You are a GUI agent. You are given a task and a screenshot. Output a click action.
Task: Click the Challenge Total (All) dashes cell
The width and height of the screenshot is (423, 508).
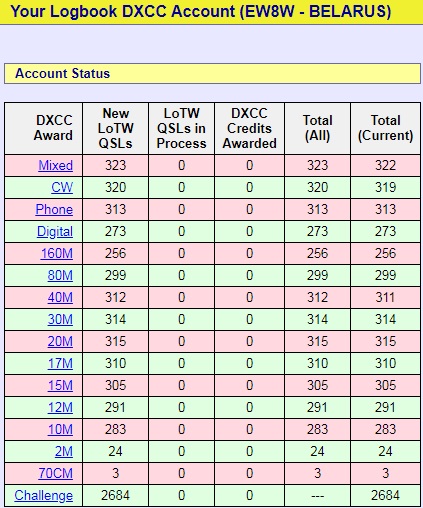317,496
